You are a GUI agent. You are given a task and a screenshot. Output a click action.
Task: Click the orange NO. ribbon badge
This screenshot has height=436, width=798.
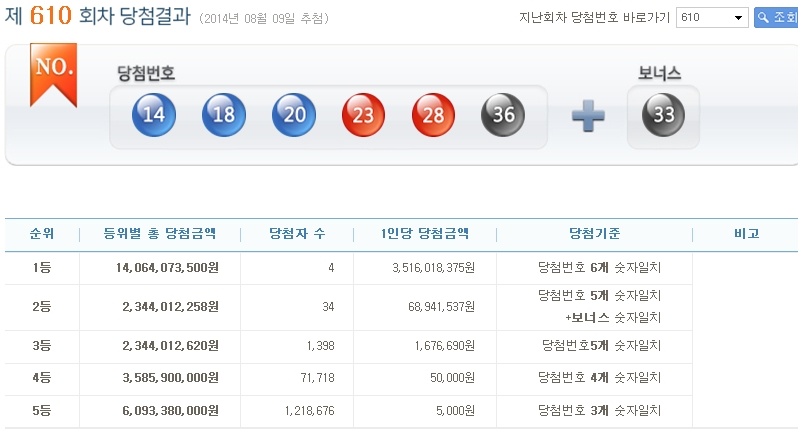(x=53, y=75)
